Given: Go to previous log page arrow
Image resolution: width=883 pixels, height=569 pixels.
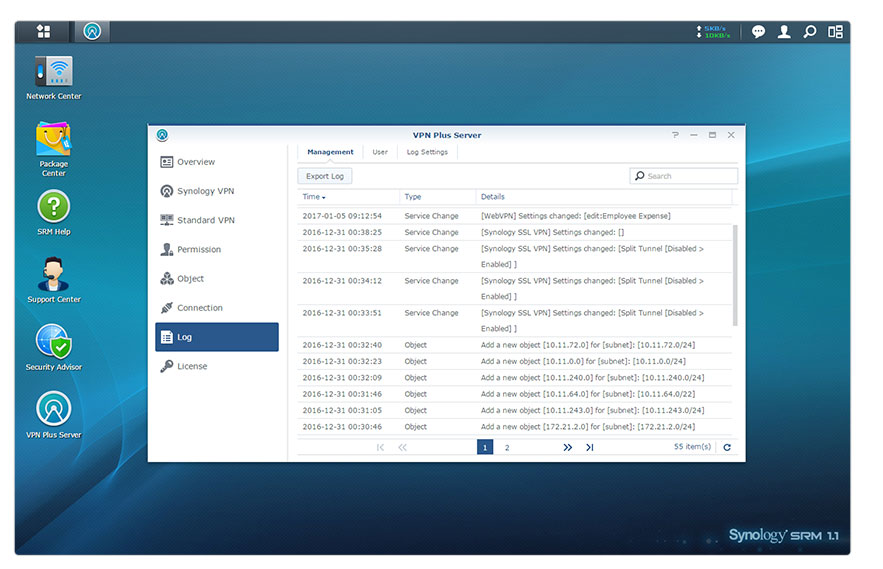Looking at the screenshot, I should [x=402, y=447].
